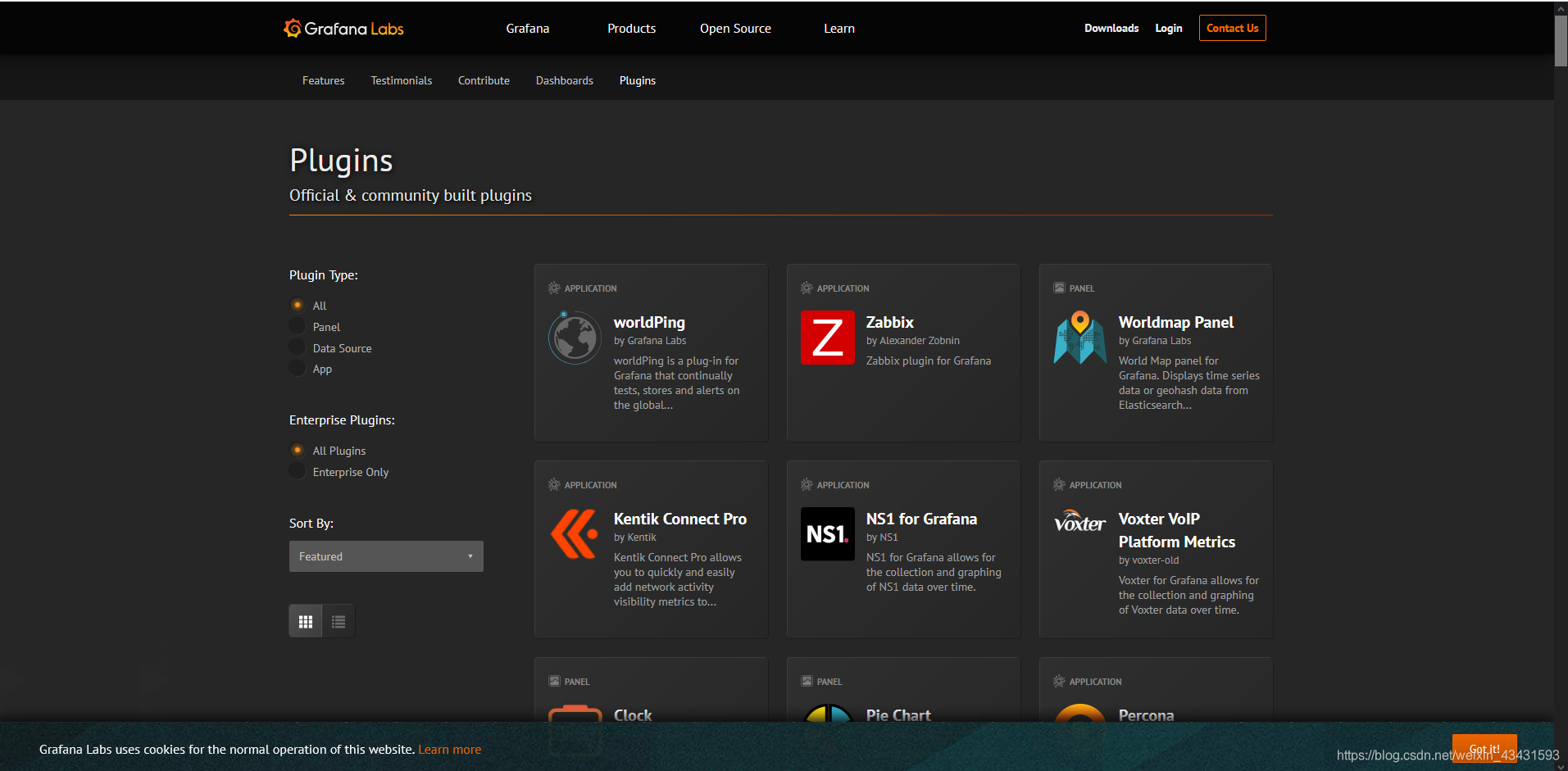Click the page vertical scrollbar thumb

click(1561, 41)
